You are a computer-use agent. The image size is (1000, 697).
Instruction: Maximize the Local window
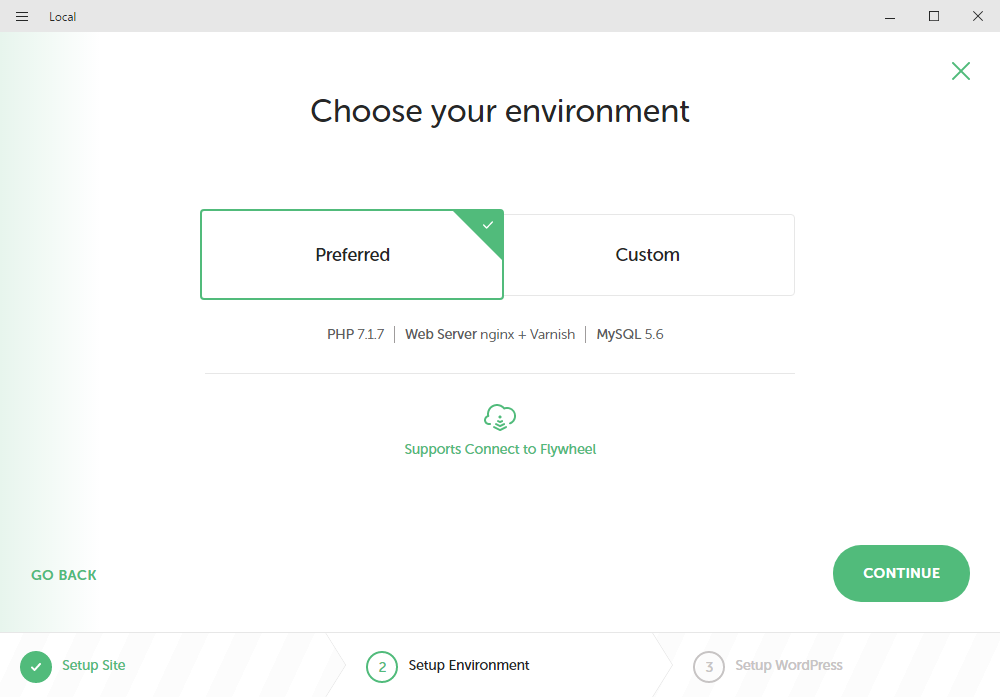click(x=933, y=16)
